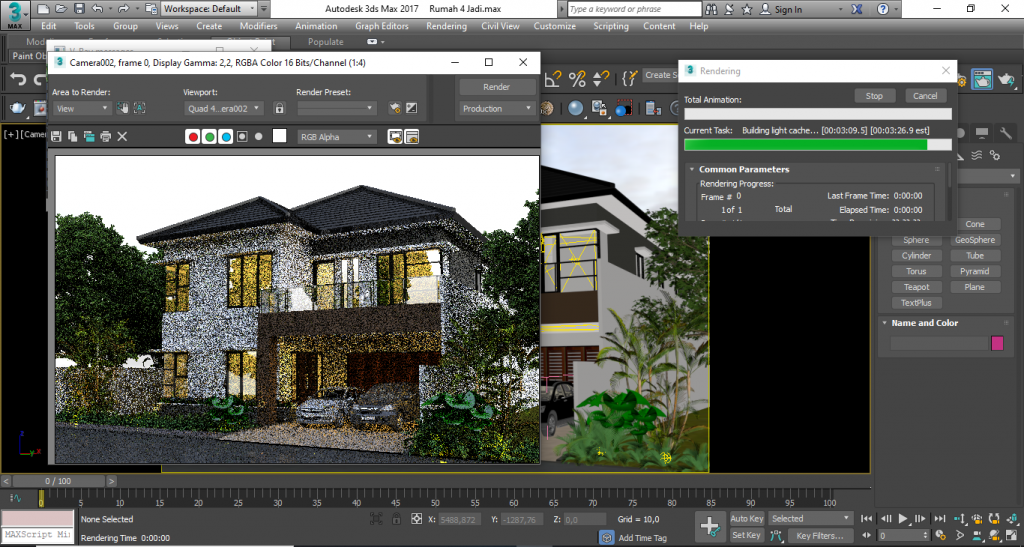The image size is (1024, 547).
Task: Clear the rendered frame with X icon
Action: 122,136
